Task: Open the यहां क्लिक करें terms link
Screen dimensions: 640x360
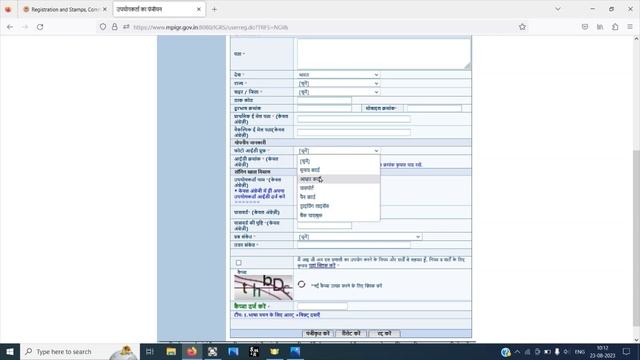Action: (x=322, y=265)
